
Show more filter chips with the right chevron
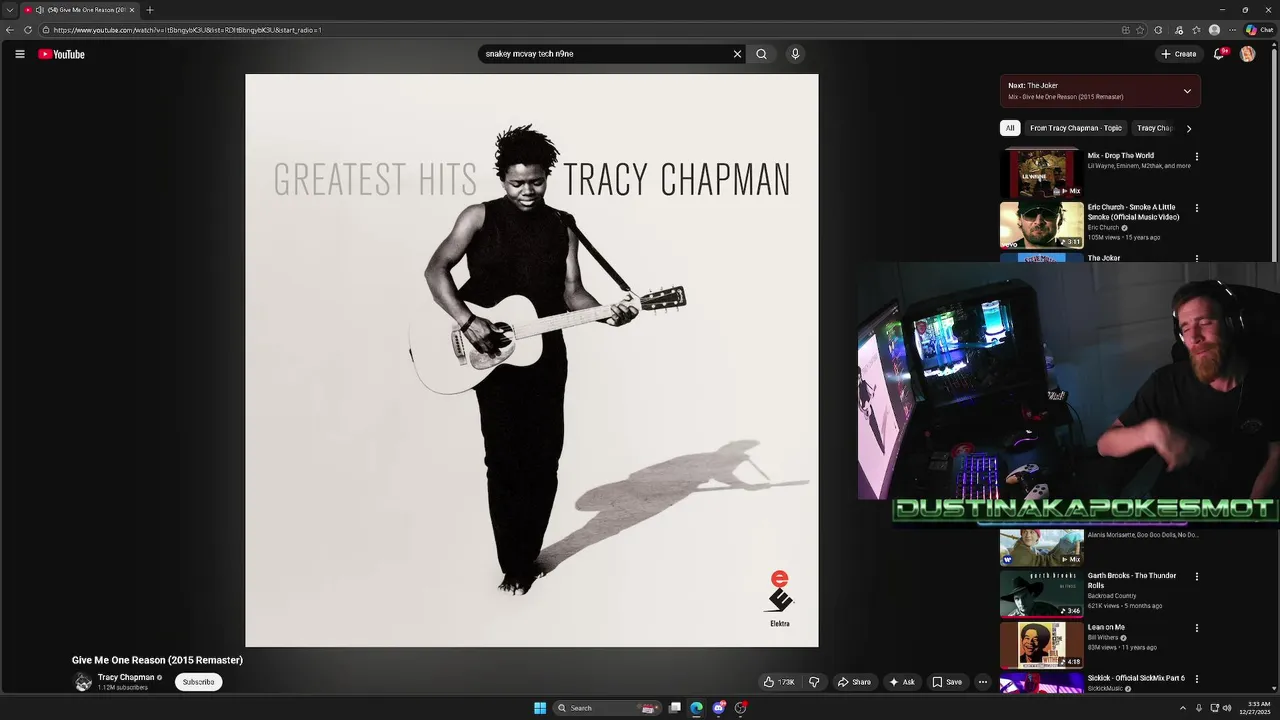click(1188, 128)
